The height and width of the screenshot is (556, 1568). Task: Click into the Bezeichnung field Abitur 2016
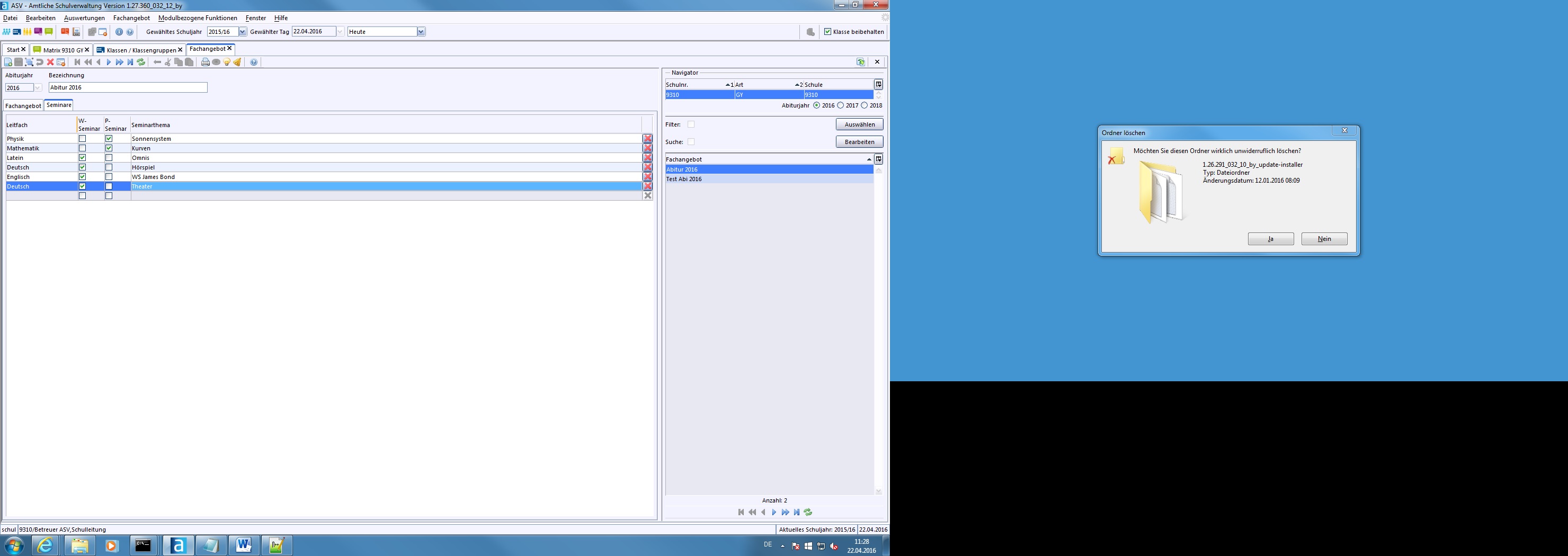(x=128, y=87)
